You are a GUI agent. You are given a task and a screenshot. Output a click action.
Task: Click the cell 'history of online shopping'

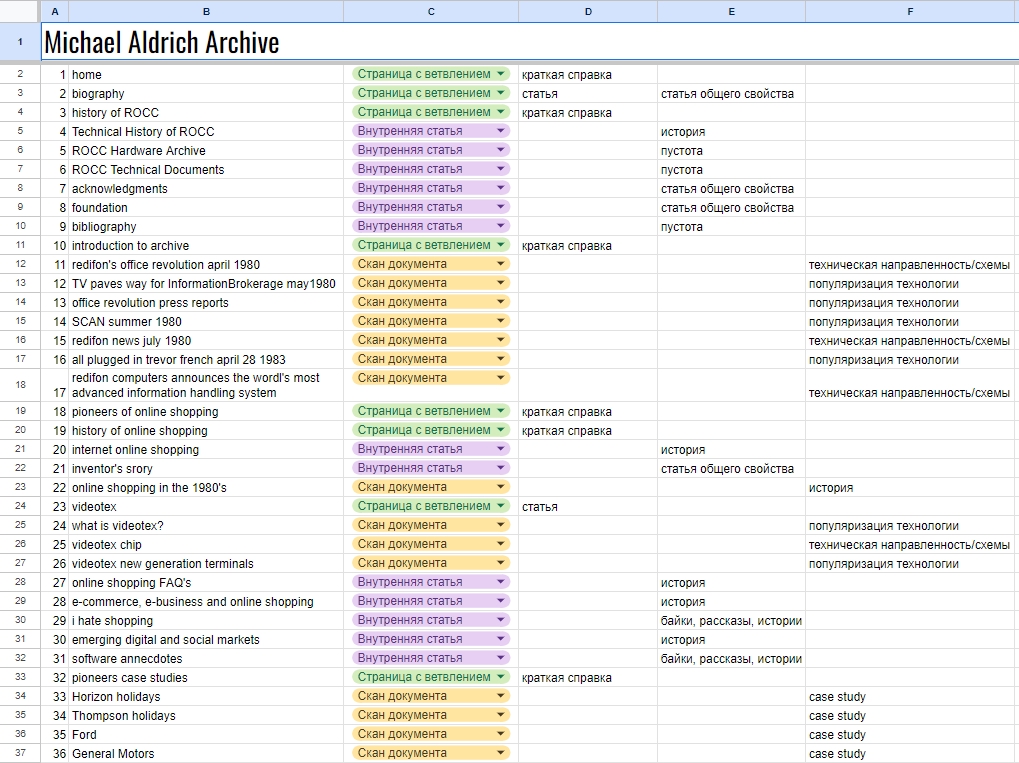[206, 430]
